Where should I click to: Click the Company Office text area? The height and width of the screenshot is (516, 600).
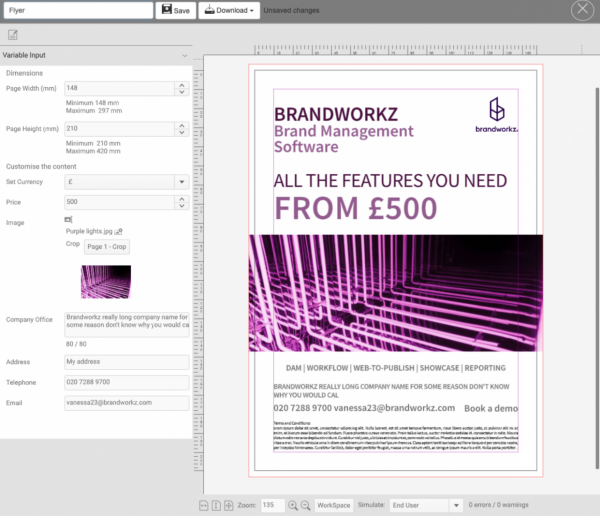pos(127,325)
